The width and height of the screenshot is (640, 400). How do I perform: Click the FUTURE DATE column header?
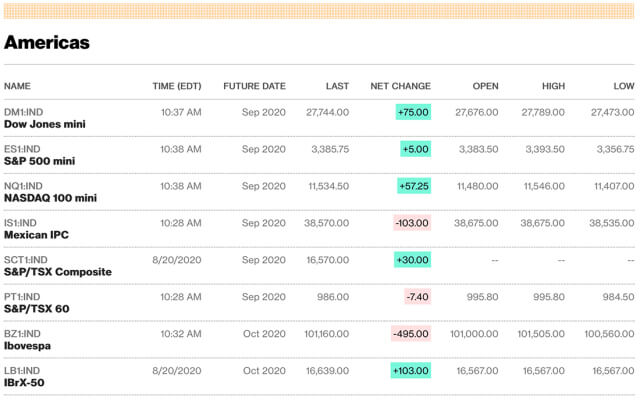coord(254,86)
